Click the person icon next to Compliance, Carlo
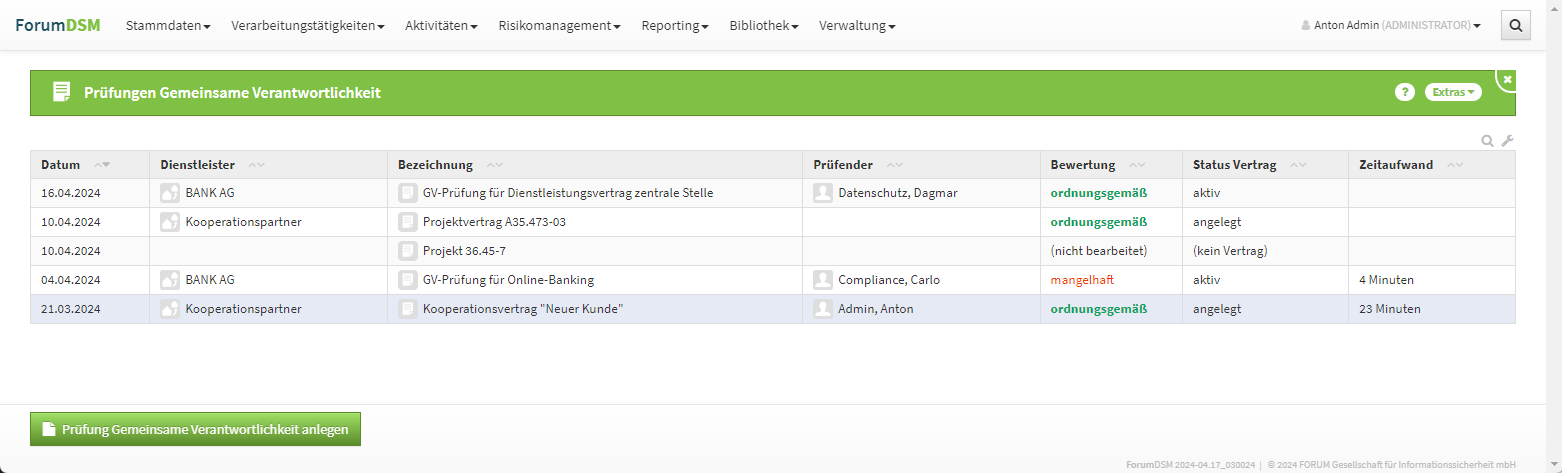This screenshot has height=473, width=1562. [823, 280]
